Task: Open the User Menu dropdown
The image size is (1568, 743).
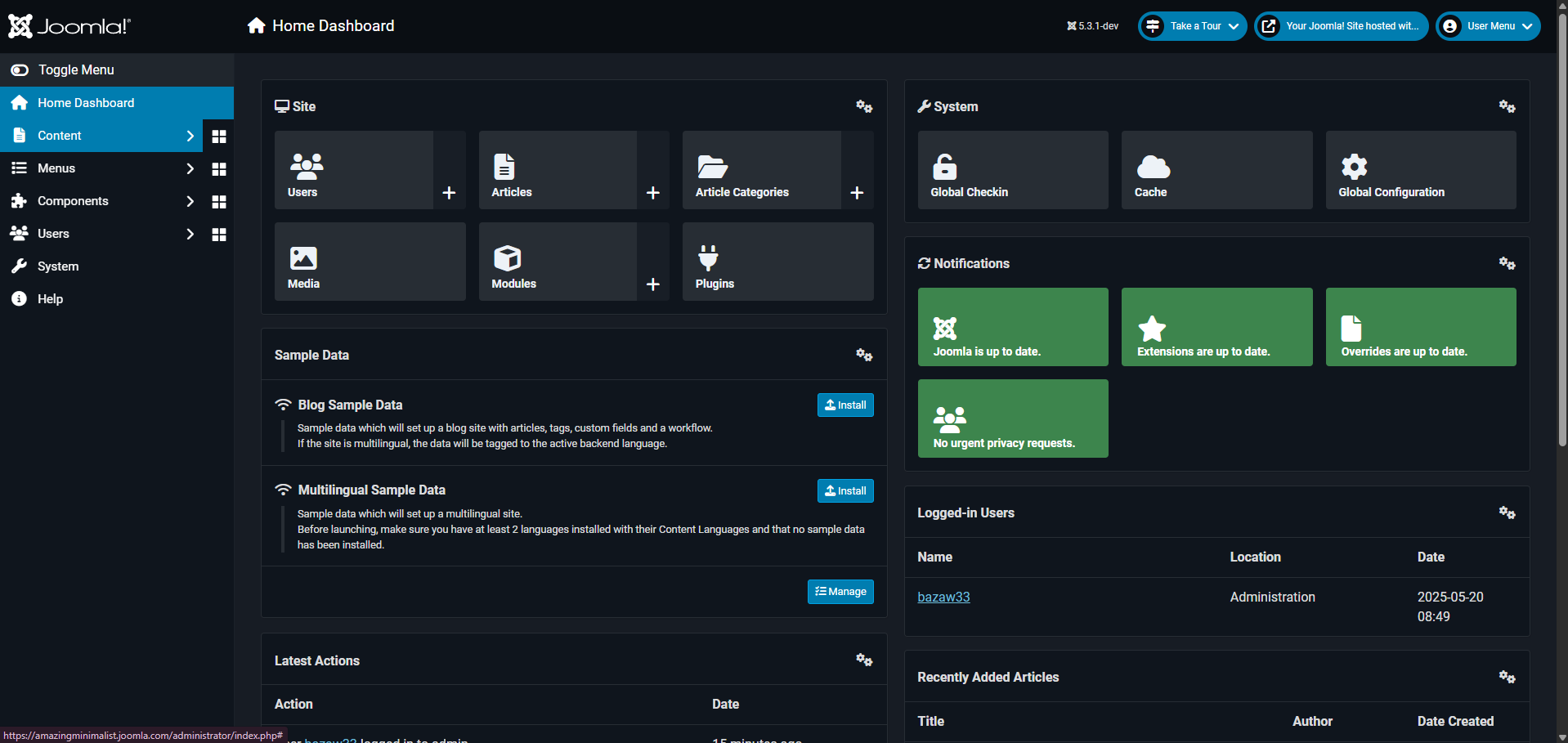Action: pyautogui.click(x=1489, y=26)
